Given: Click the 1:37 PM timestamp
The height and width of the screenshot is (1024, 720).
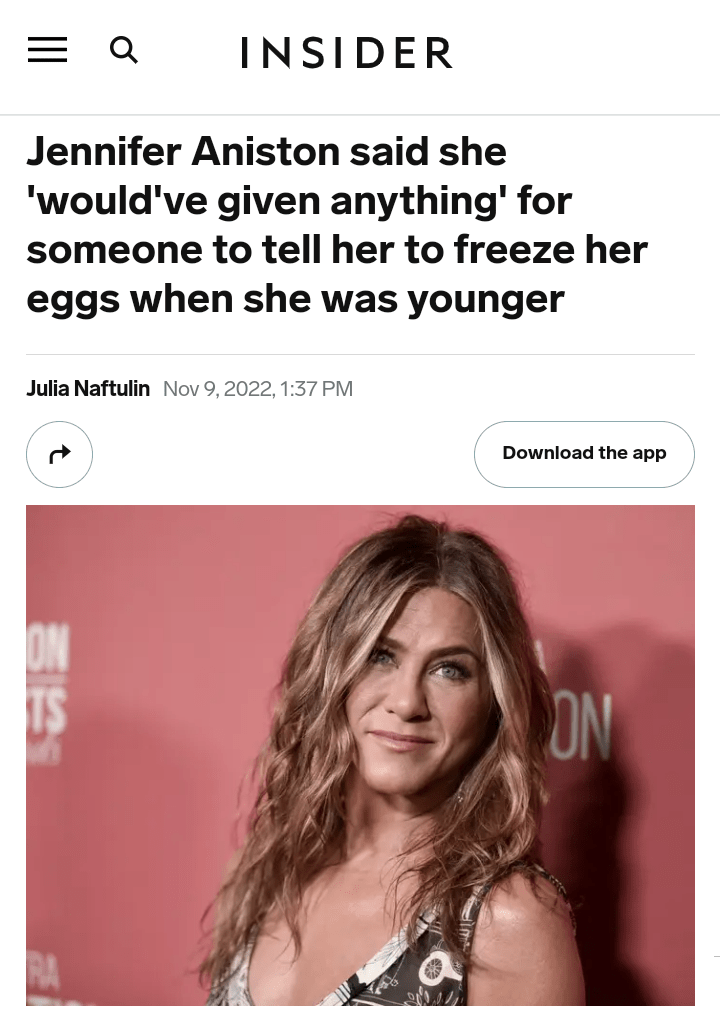Looking at the screenshot, I should (x=316, y=388).
